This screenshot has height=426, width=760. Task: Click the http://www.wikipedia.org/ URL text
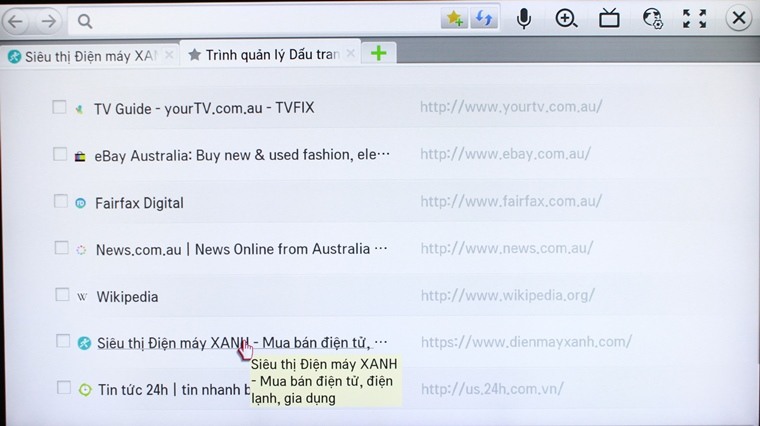tap(507, 295)
